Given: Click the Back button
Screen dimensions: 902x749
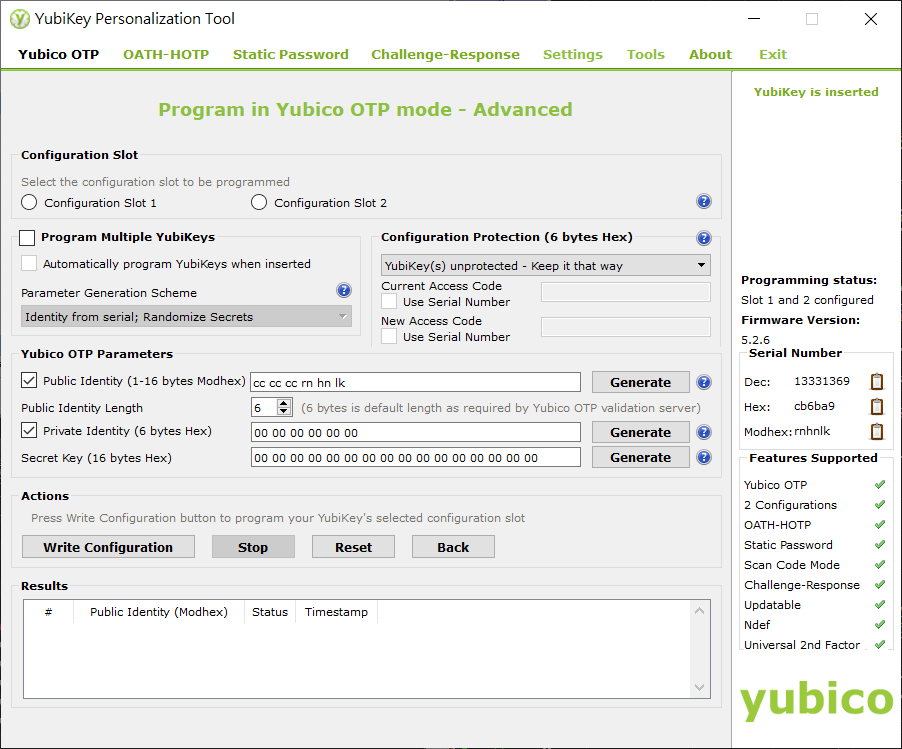Looking at the screenshot, I should 453,547.
